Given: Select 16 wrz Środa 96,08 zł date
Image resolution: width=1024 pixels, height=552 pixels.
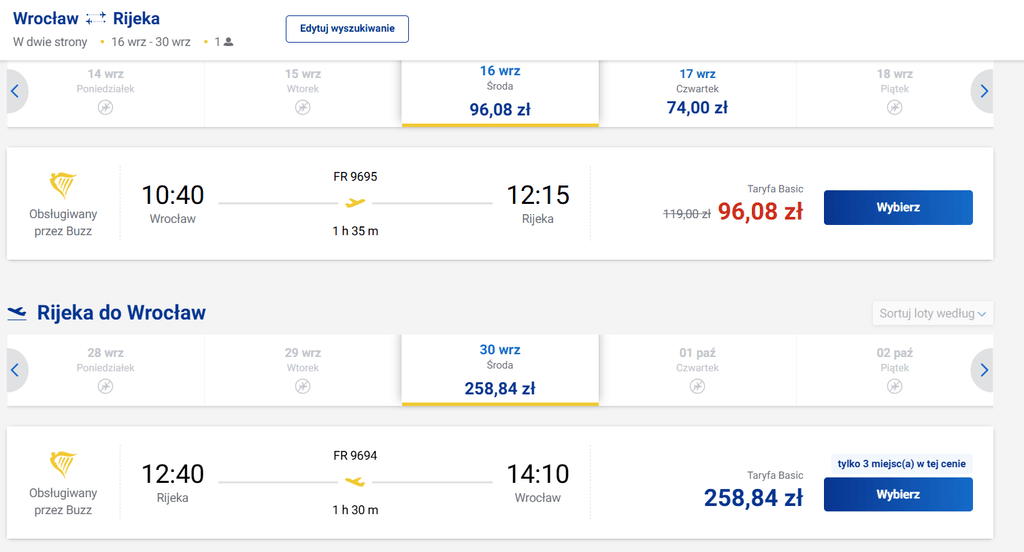Looking at the screenshot, I should 500,91.
